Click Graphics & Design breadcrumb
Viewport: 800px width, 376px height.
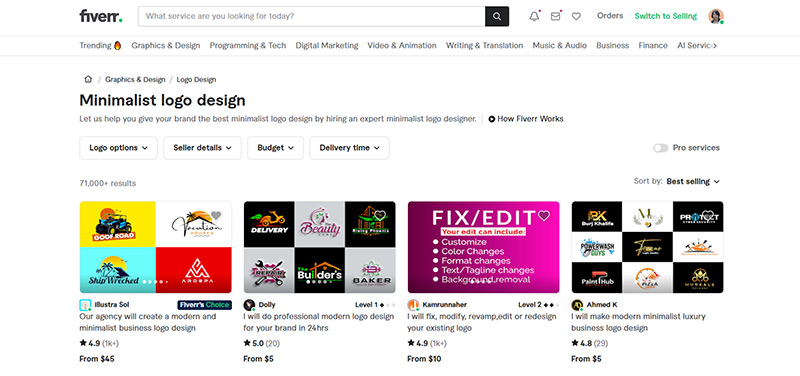click(x=135, y=79)
